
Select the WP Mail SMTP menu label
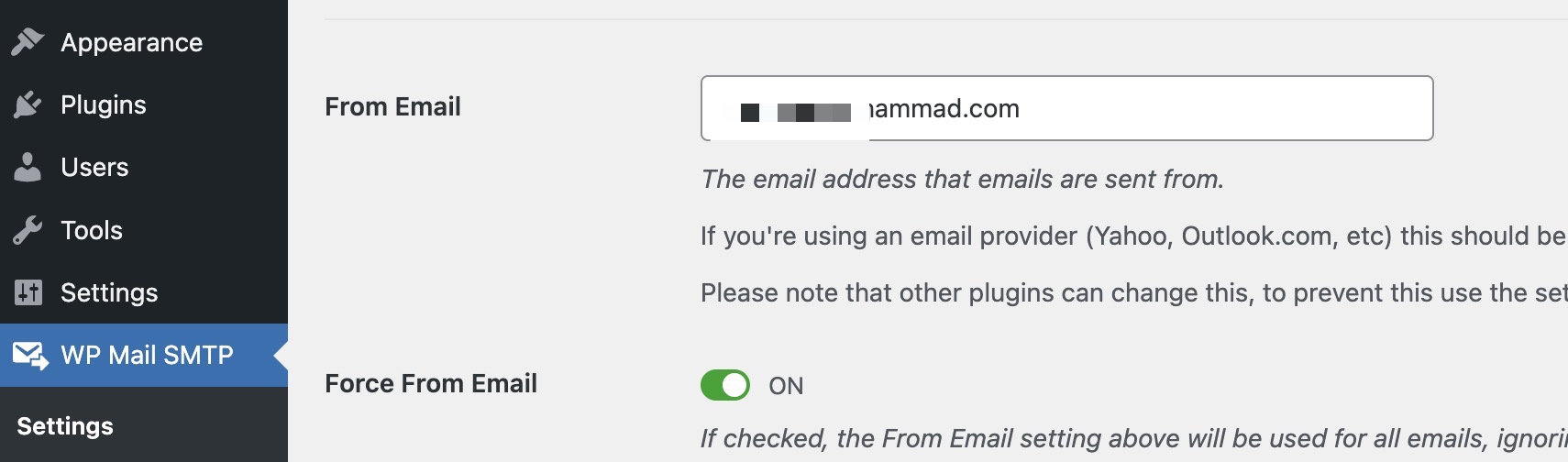pos(147,355)
